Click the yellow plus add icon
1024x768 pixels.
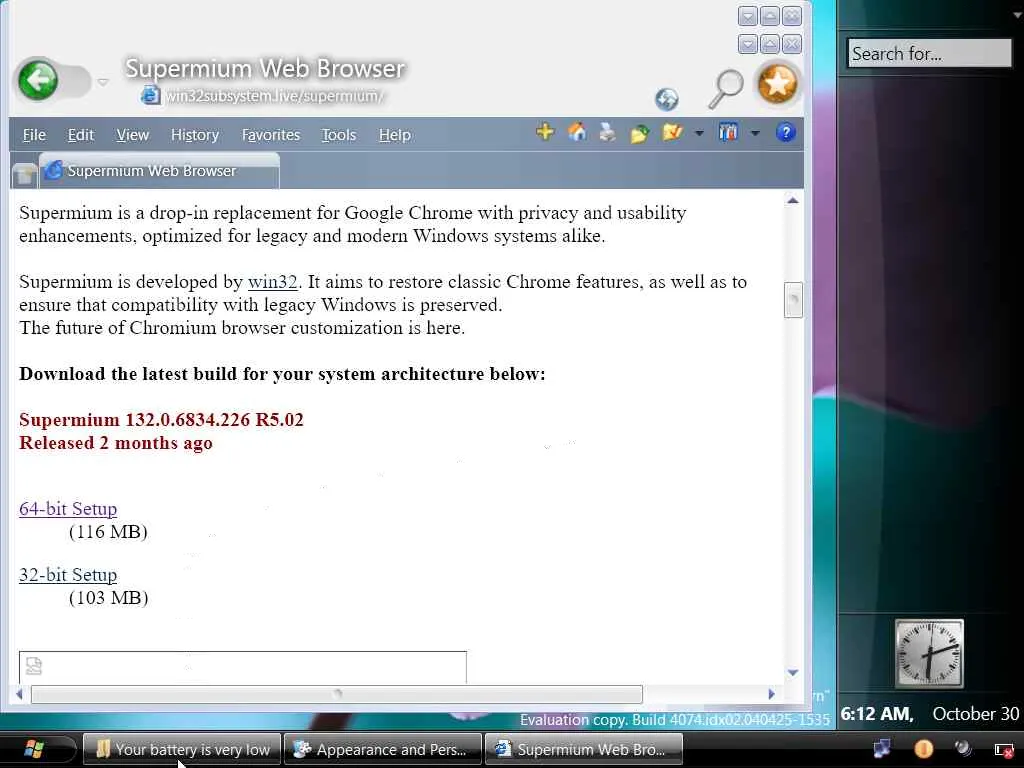545,133
